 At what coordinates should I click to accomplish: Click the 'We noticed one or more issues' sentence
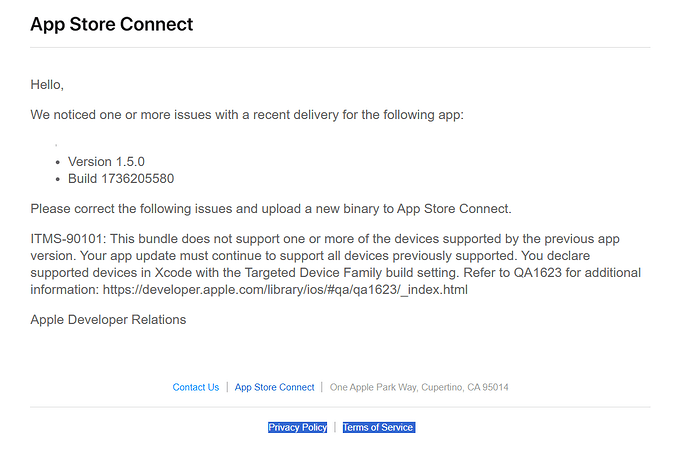(x=247, y=115)
